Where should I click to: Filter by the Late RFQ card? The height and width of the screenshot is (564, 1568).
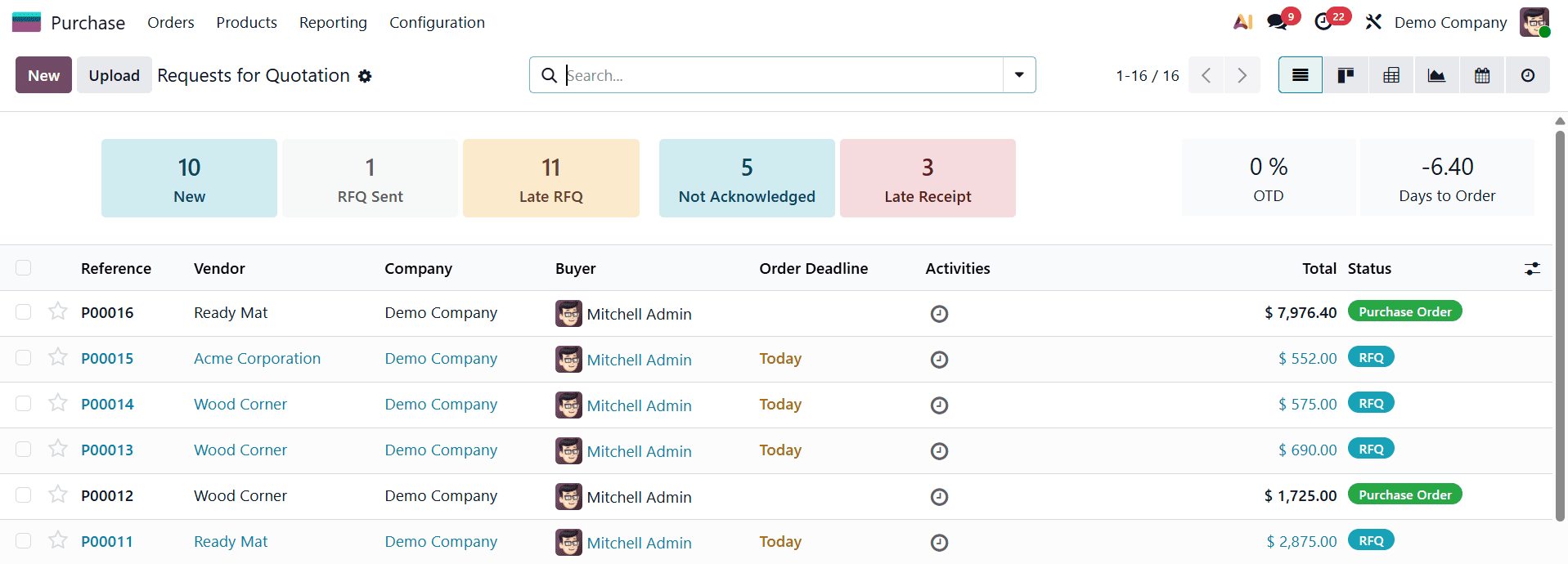coord(550,178)
